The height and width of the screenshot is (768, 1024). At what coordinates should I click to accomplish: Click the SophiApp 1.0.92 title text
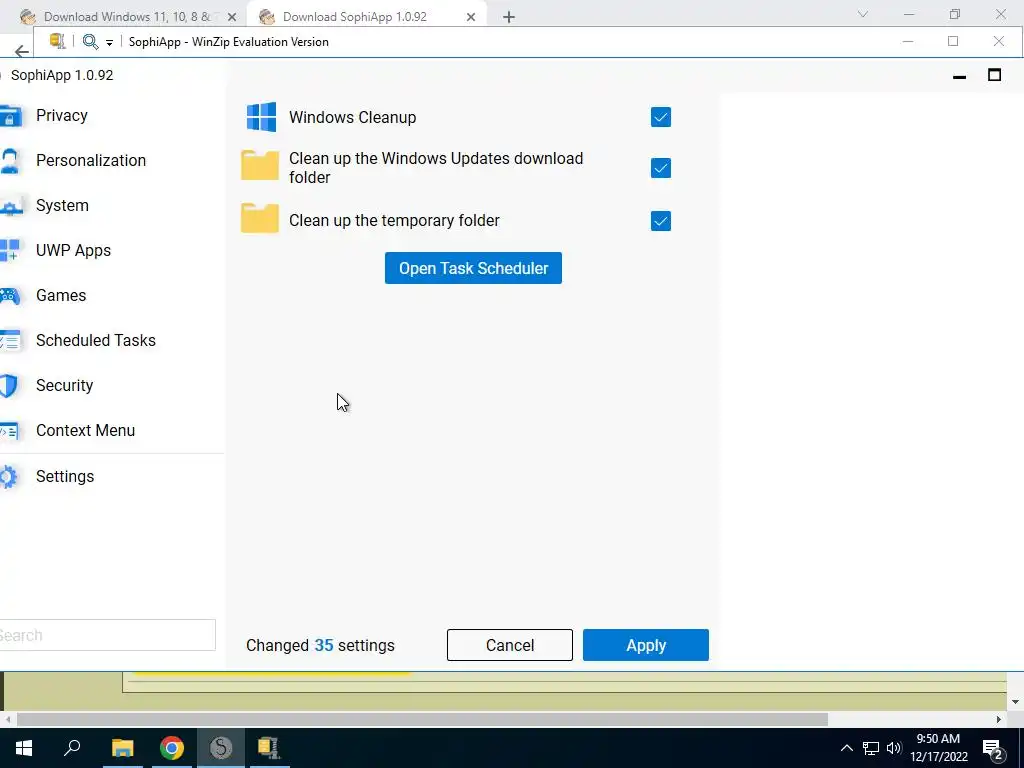(x=62, y=75)
